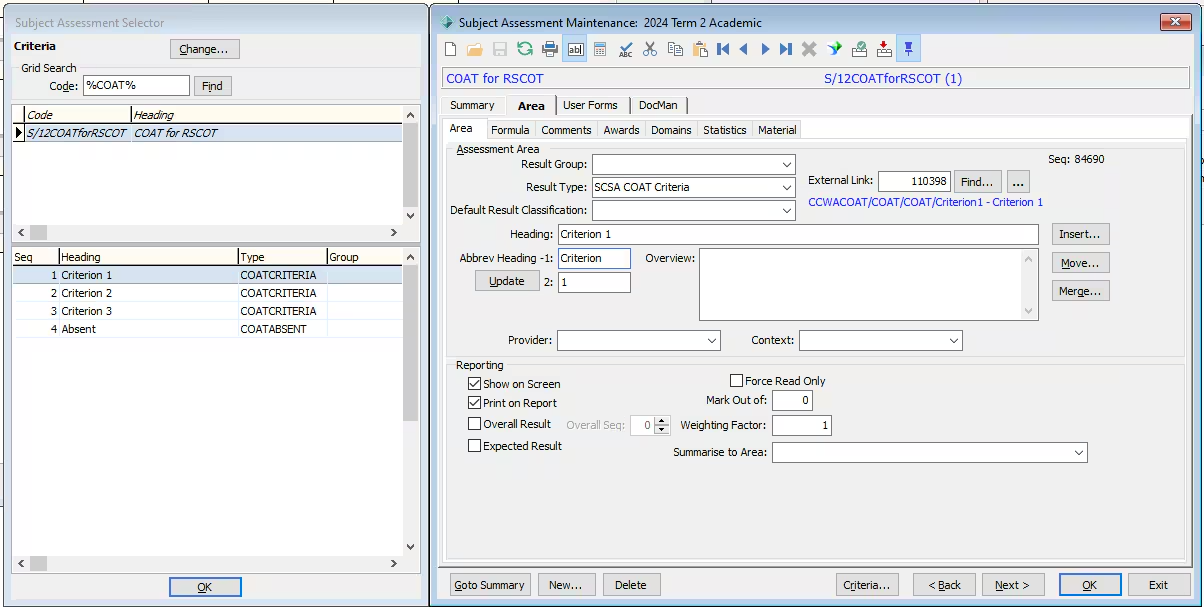The width and height of the screenshot is (1204, 607).
Task: Open the calculator icon in the toolbar
Action: click(601, 48)
